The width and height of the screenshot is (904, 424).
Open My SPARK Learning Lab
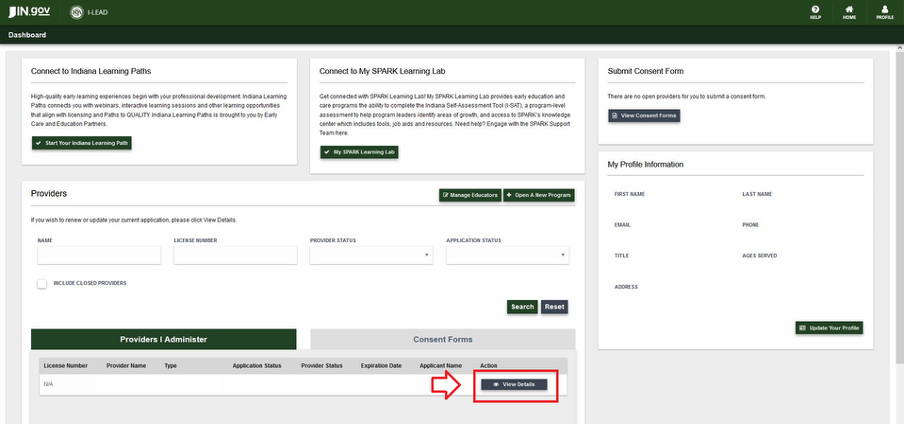point(360,152)
